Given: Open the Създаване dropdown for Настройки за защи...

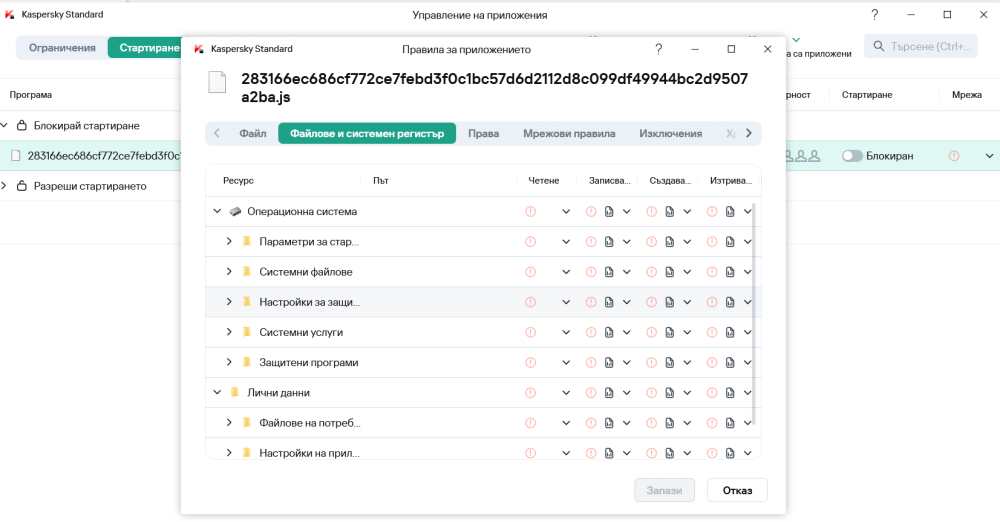Looking at the screenshot, I should pos(687,302).
